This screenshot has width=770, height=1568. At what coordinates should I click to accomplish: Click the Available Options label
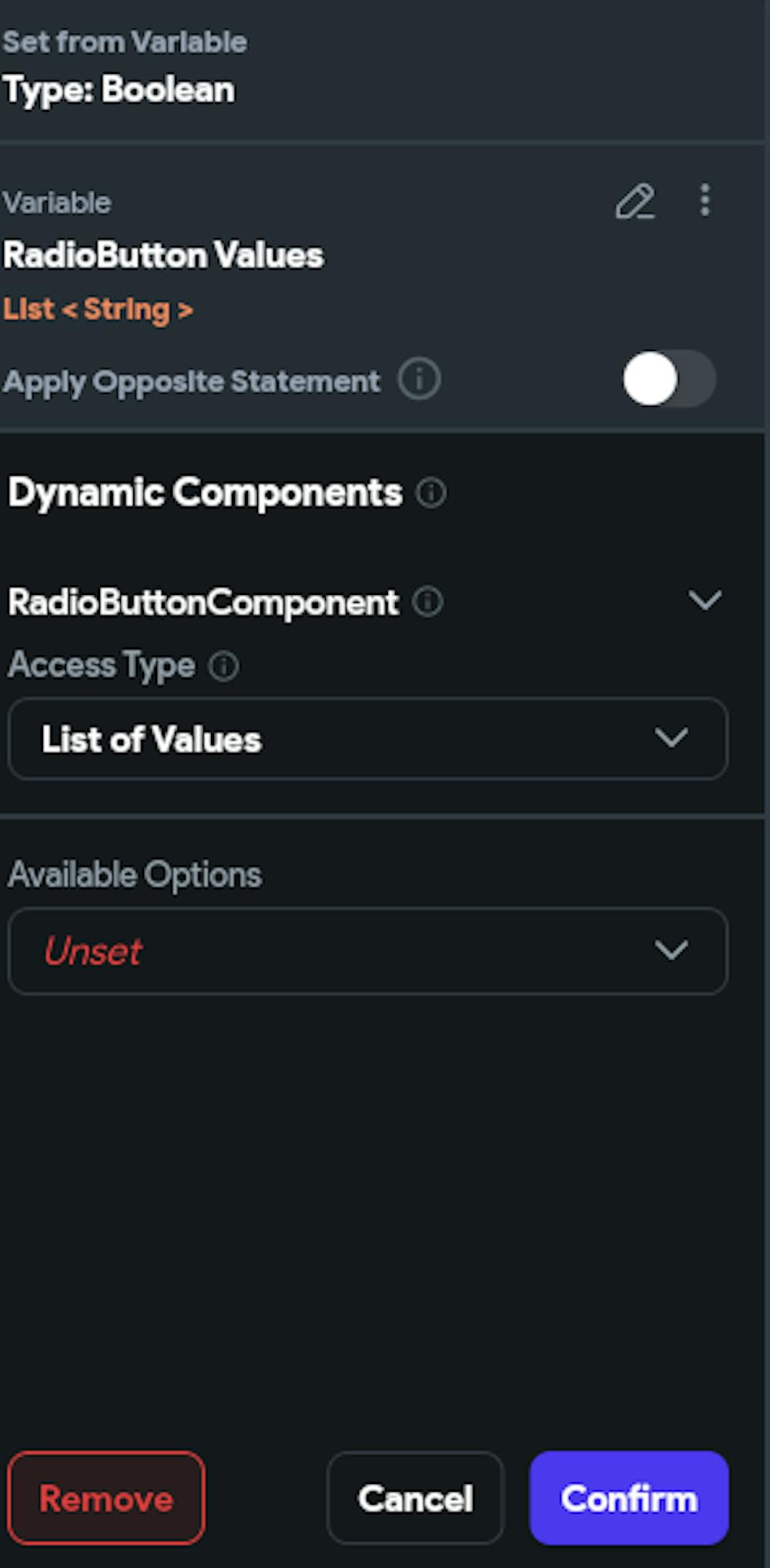point(135,875)
